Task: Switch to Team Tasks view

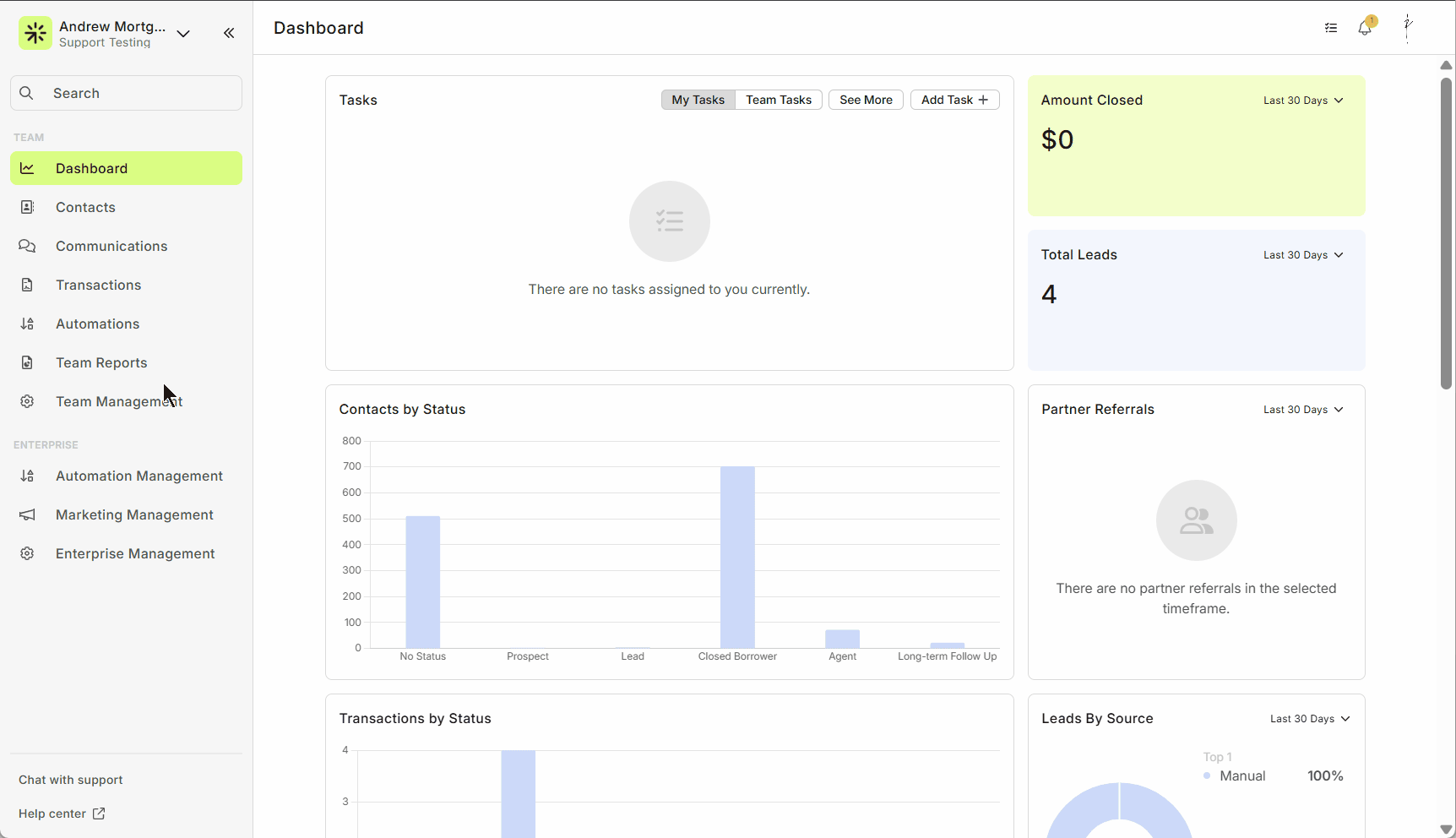Action: click(778, 100)
